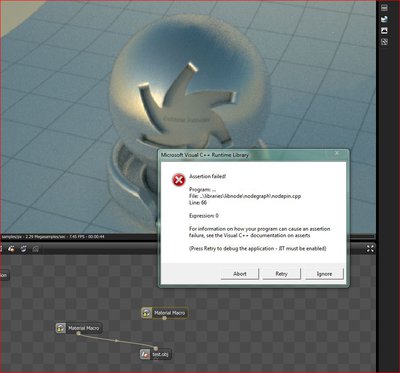Click the node graph icon in right sidebar
This screenshot has width=400, height=373.
pyautogui.click(x=384, y=42)
